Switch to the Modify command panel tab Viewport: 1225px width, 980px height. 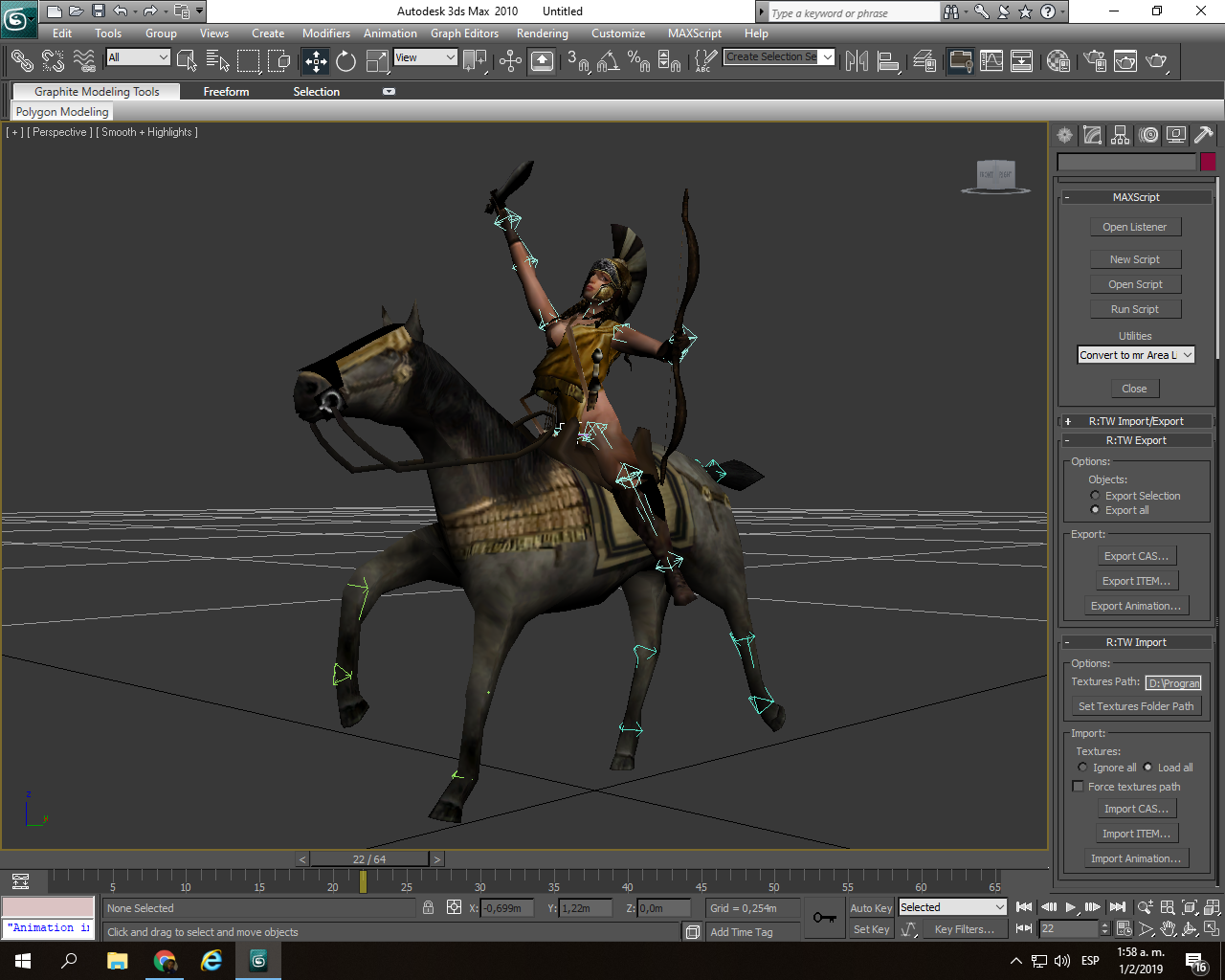pyautogui.click(x=1092, y=135)
